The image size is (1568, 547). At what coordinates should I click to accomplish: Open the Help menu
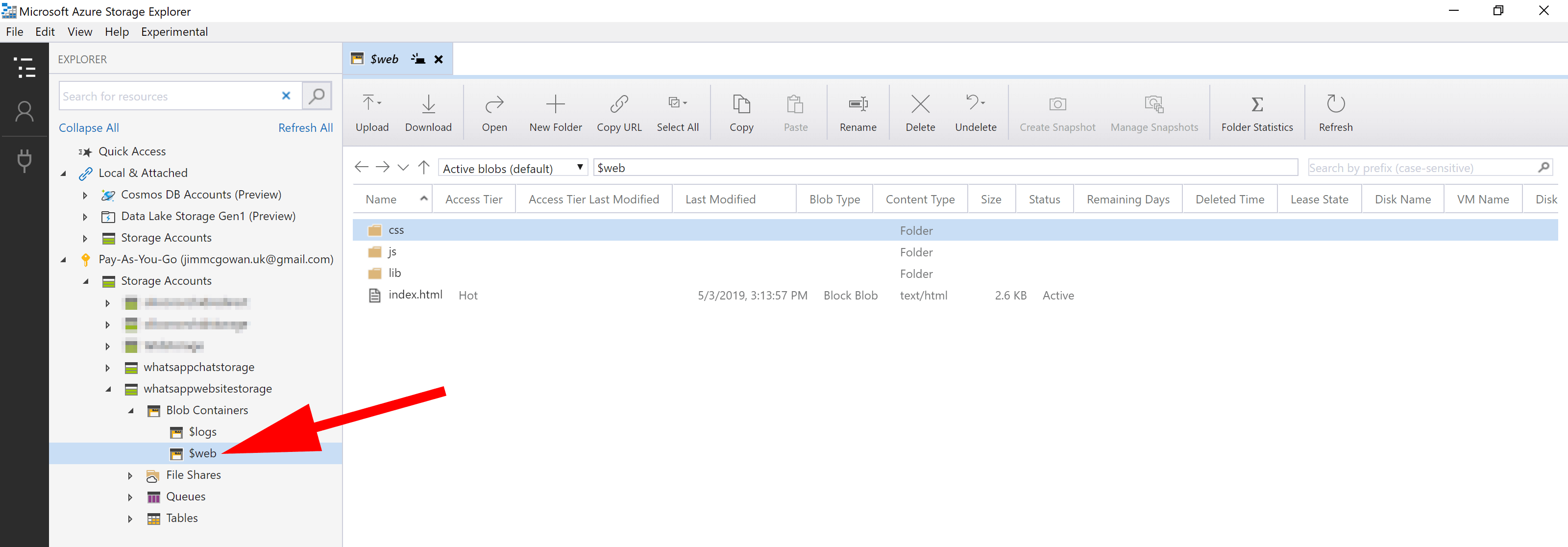tap(117, 32)
